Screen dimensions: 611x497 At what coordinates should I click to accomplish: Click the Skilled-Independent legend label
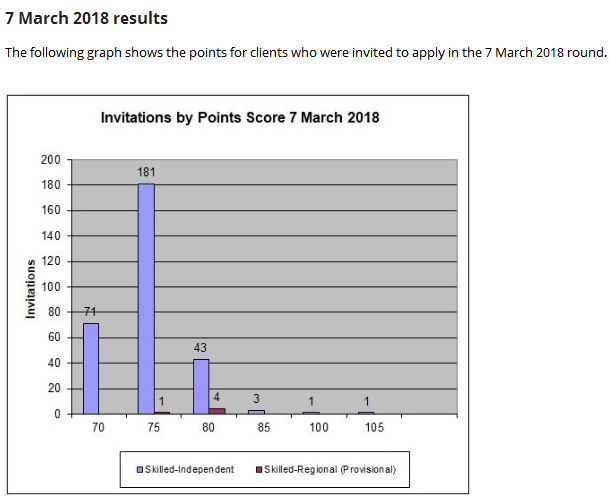[190, 469]
